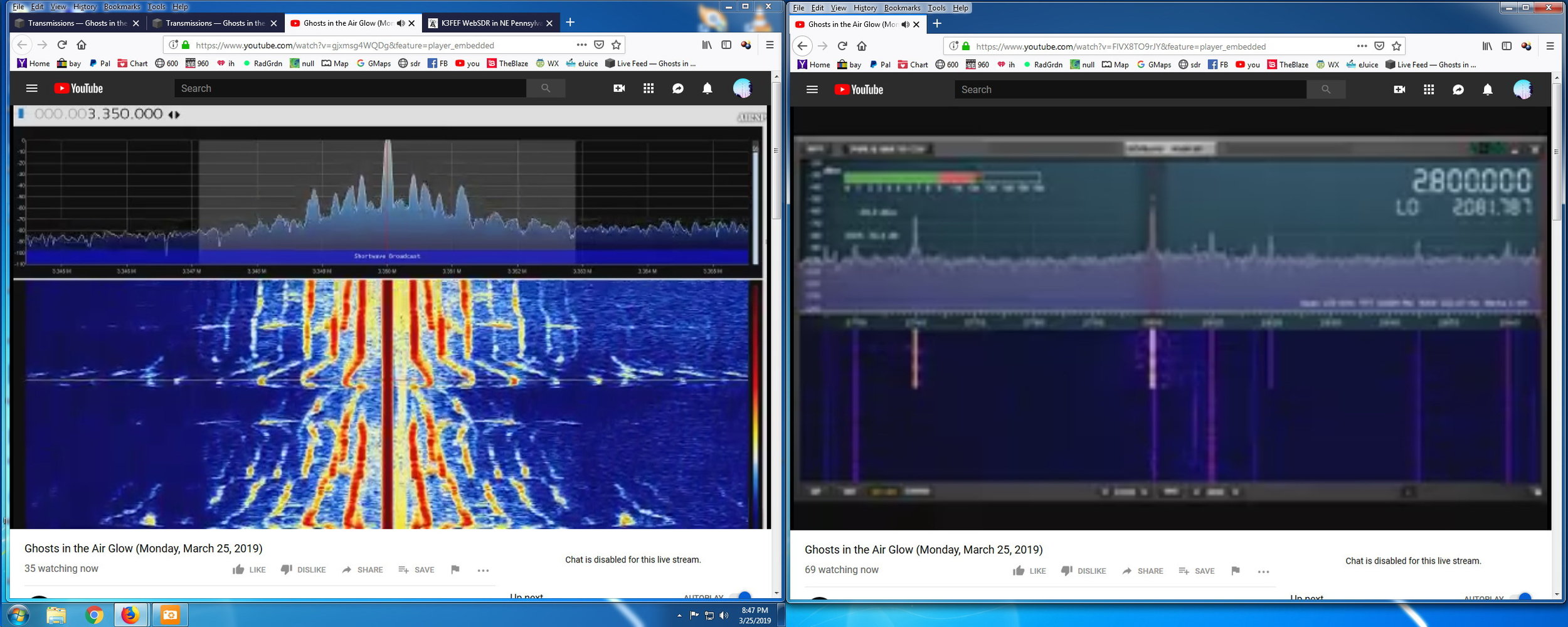
Task: Show sidebars in the left Firefox window
Action: click(726, 45)
